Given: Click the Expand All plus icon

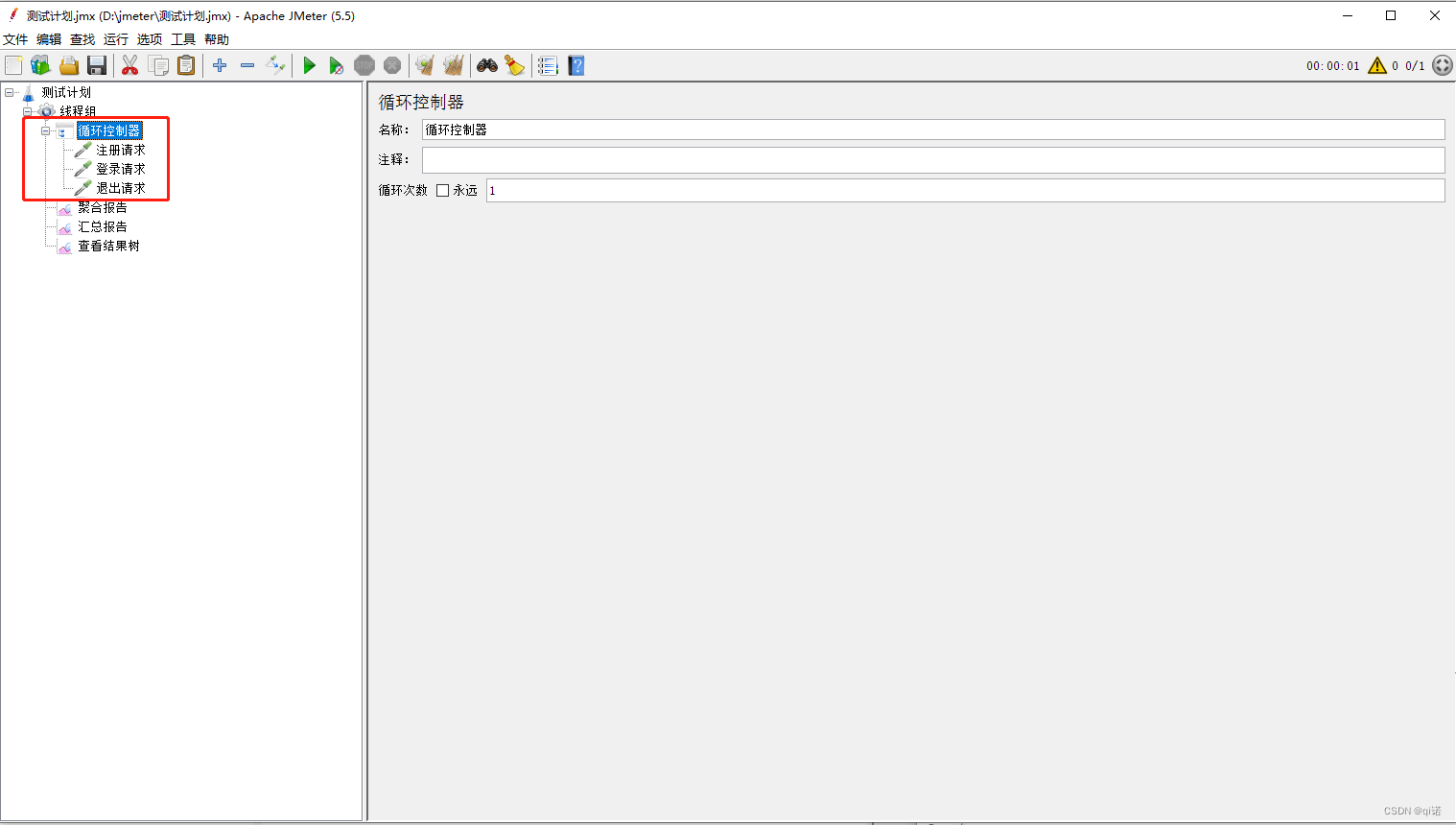Looking at the screenshot, I should point(220,65).
